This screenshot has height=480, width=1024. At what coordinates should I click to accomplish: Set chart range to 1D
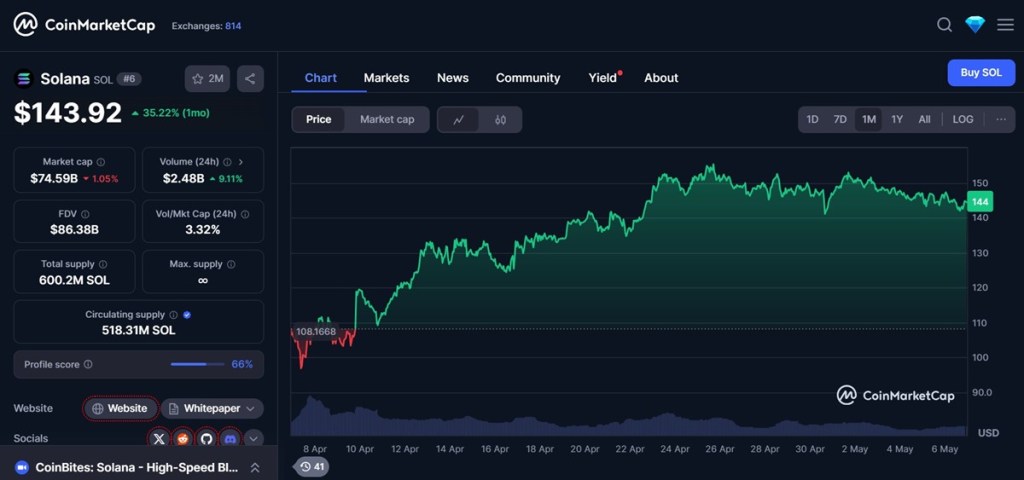click(812, 120)
